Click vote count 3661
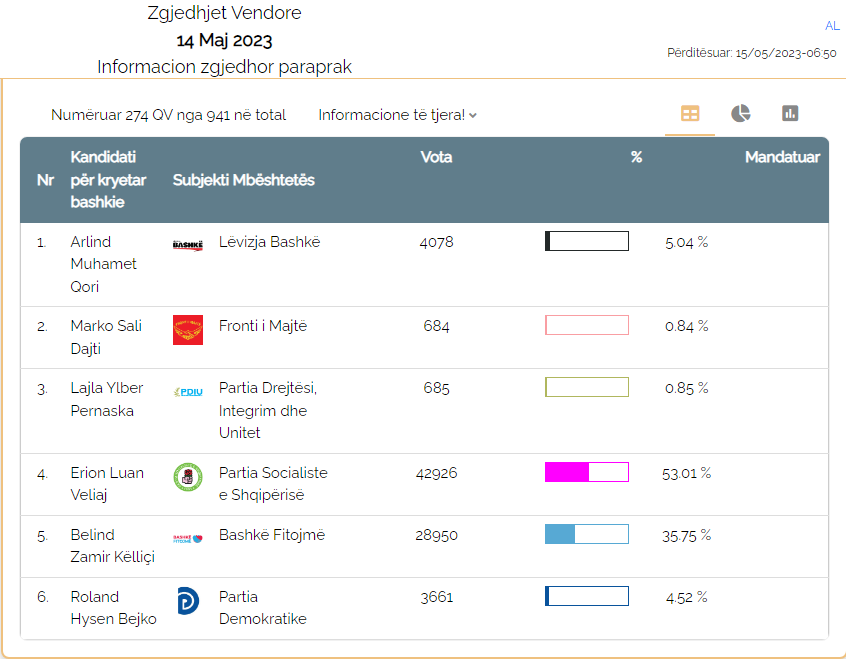 click(436, 597)
